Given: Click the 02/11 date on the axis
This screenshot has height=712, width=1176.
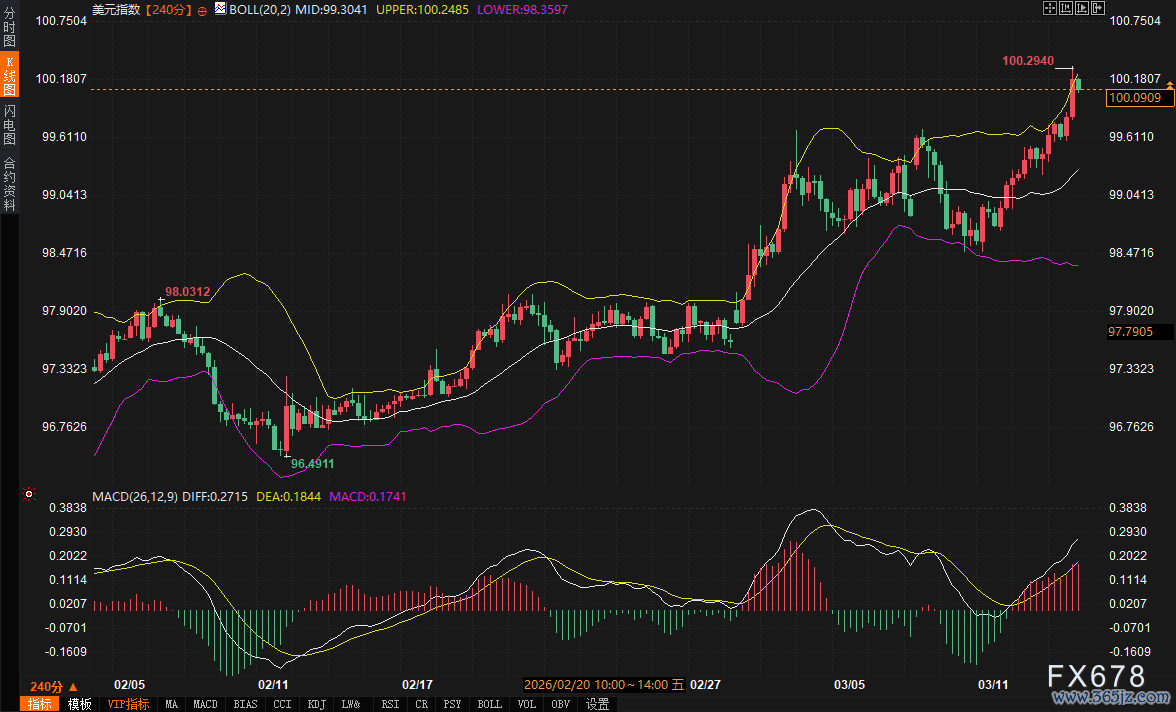Looking at the screenshot, I should point(273,685).
